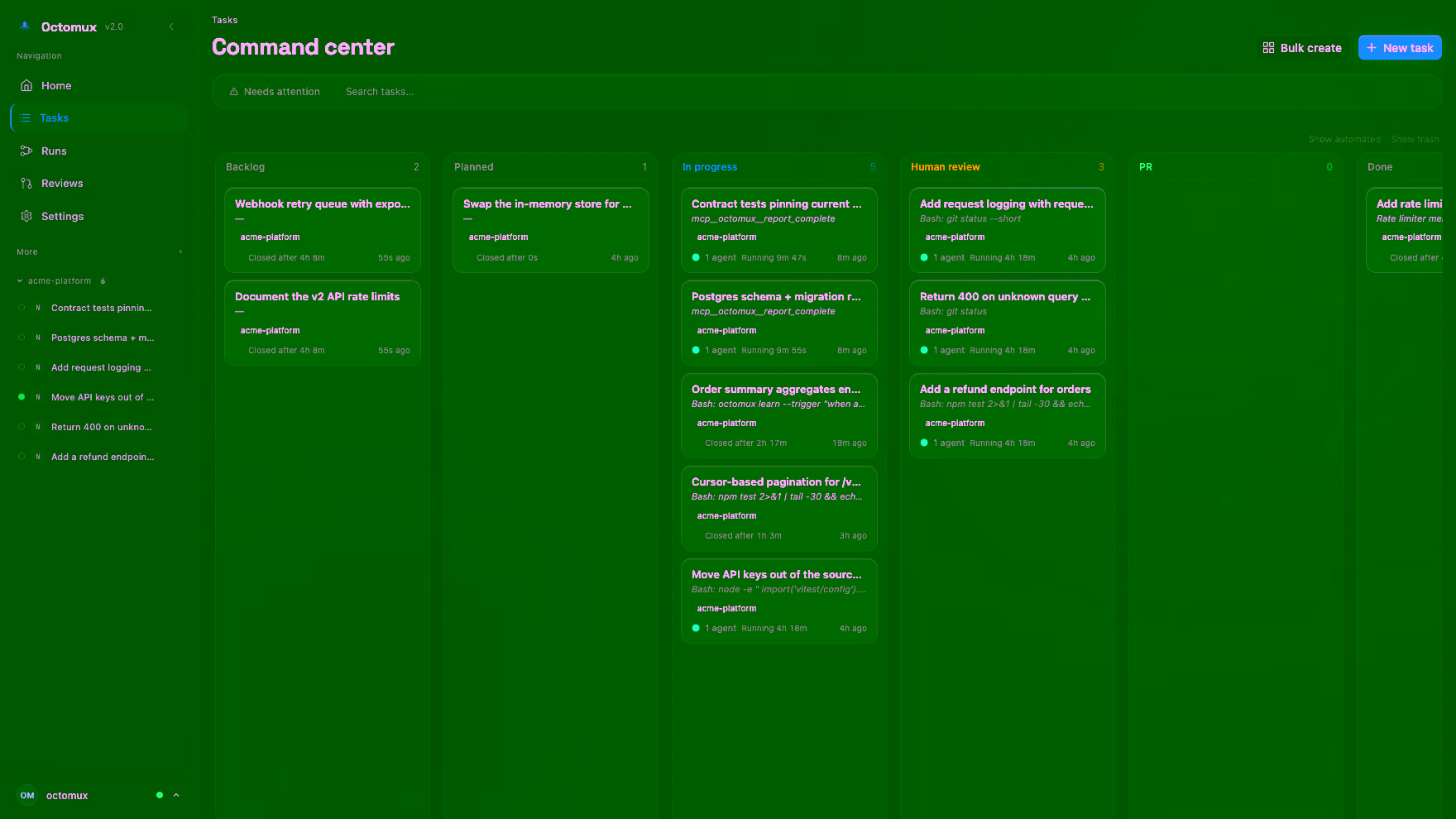Toggle Show trash option
This screenshot has width=1456, height=819.
tap(1415, 139)
